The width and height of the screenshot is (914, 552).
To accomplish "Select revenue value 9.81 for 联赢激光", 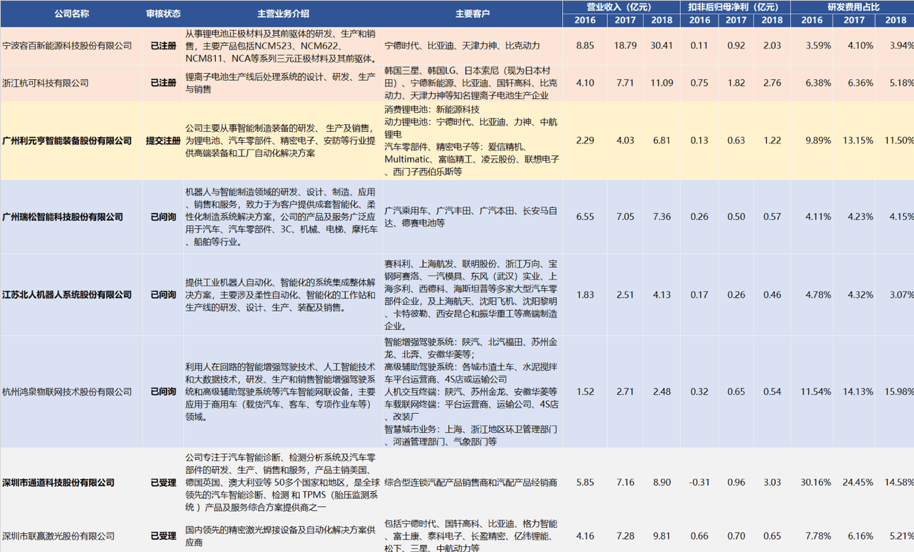I will coord(662,536).
